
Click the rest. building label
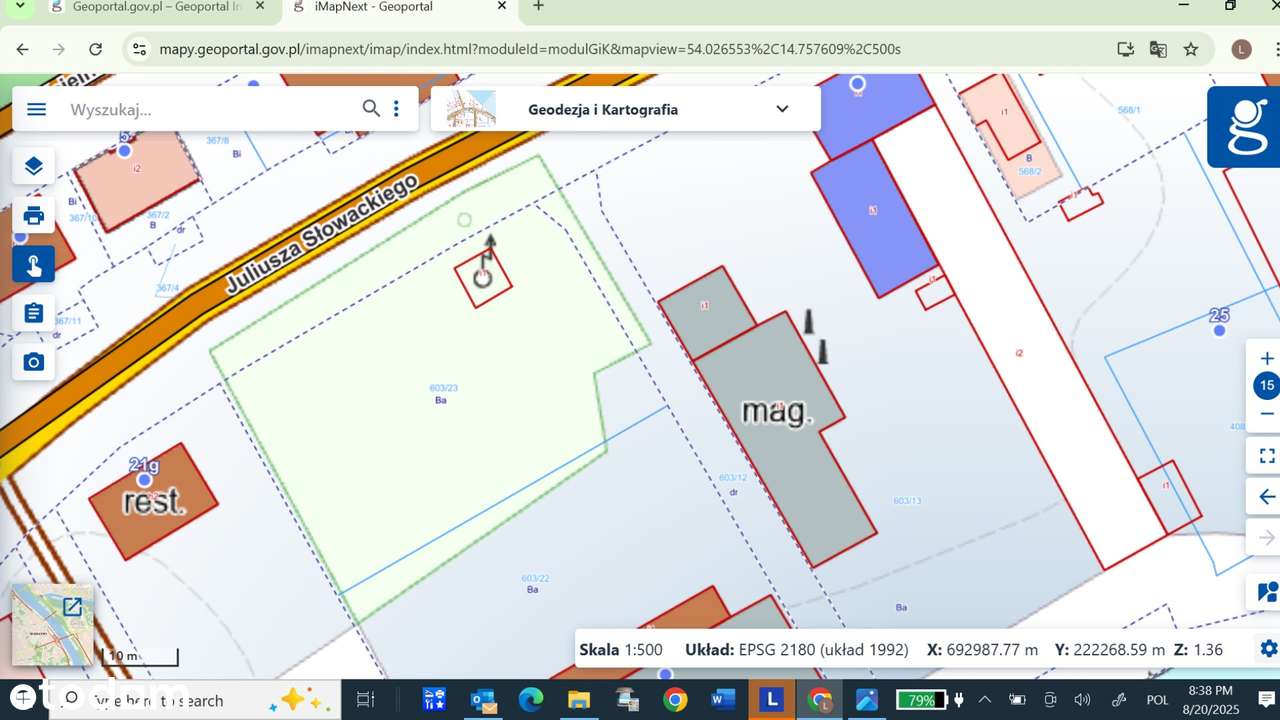(154, 501)
